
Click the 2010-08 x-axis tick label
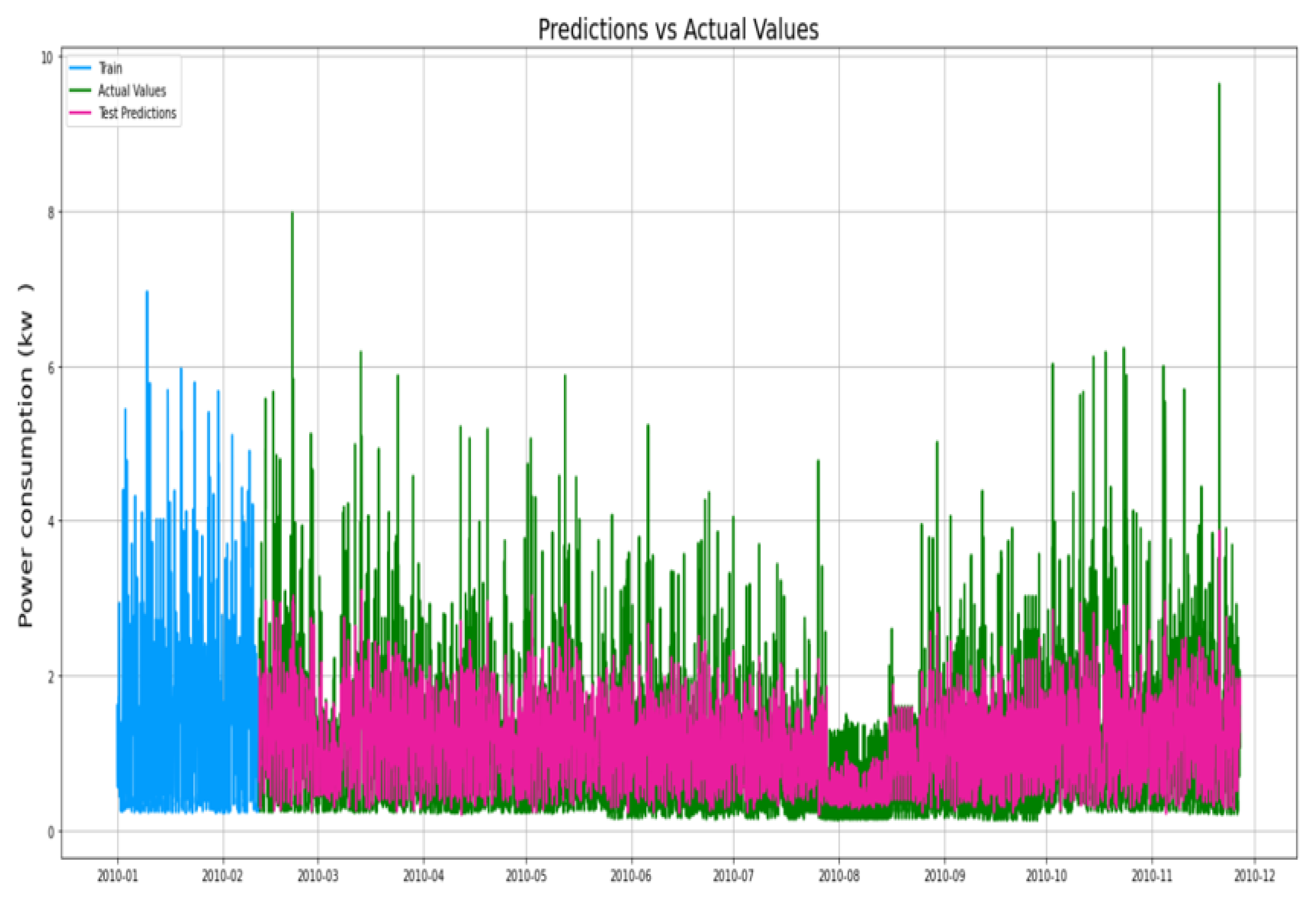click(x=839, y=876)
